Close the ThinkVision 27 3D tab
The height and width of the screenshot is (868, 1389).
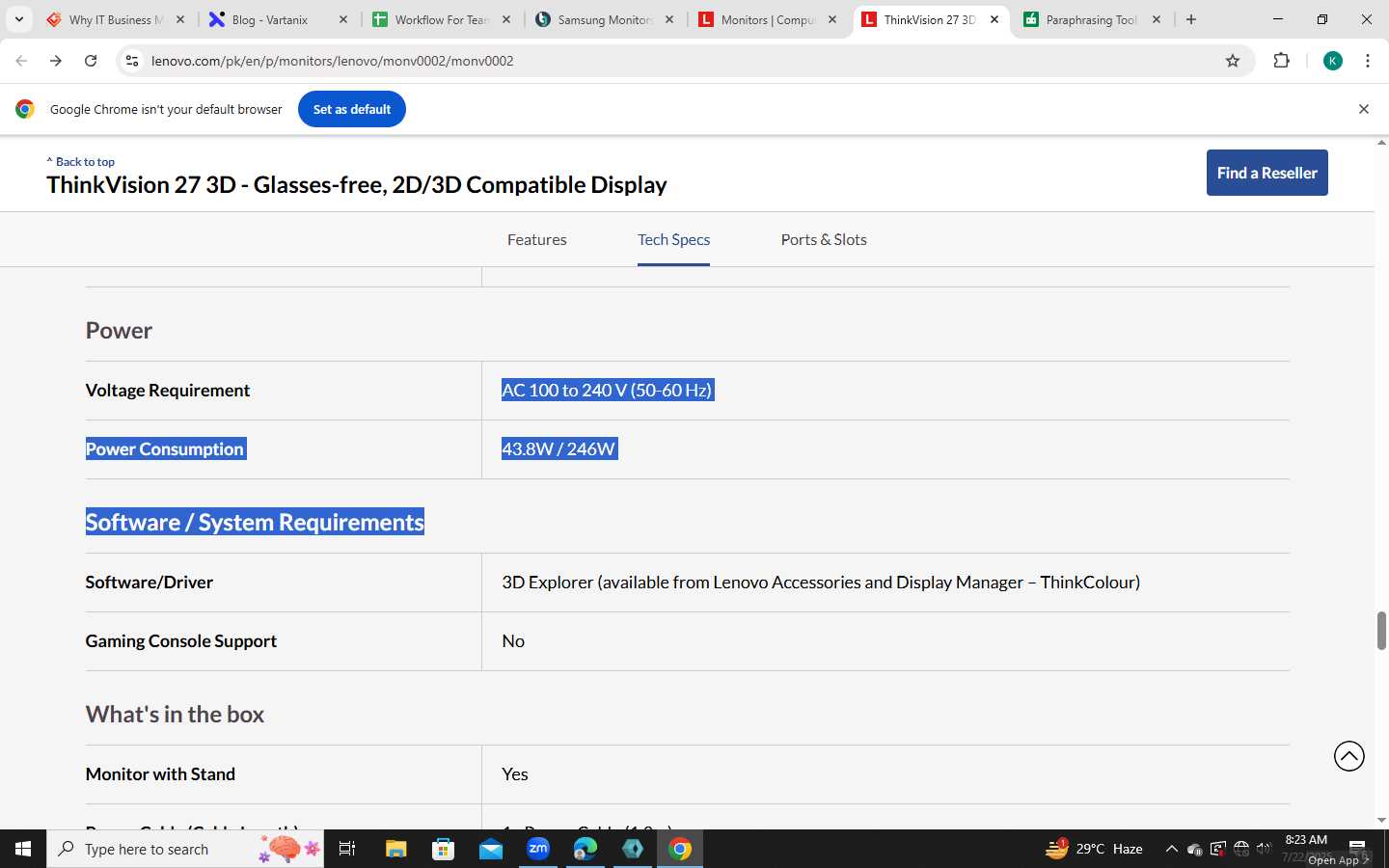(994, 19)
